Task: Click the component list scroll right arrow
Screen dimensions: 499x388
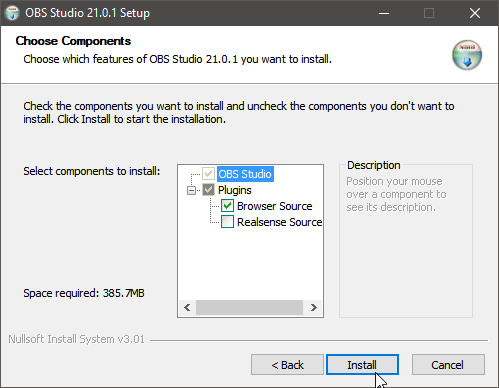Action: point(313,307)
